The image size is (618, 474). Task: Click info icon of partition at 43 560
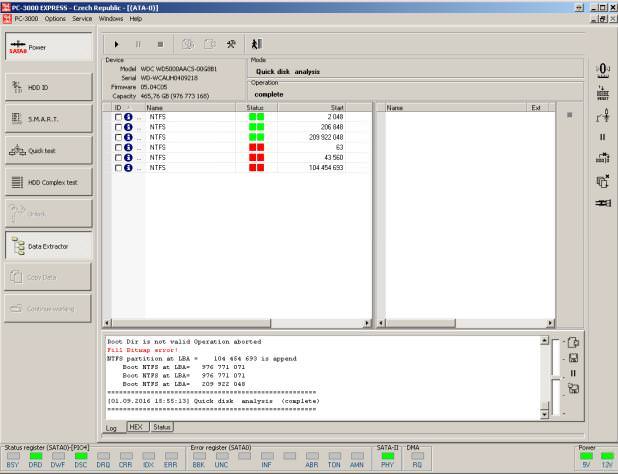click(x=128, y=158)
